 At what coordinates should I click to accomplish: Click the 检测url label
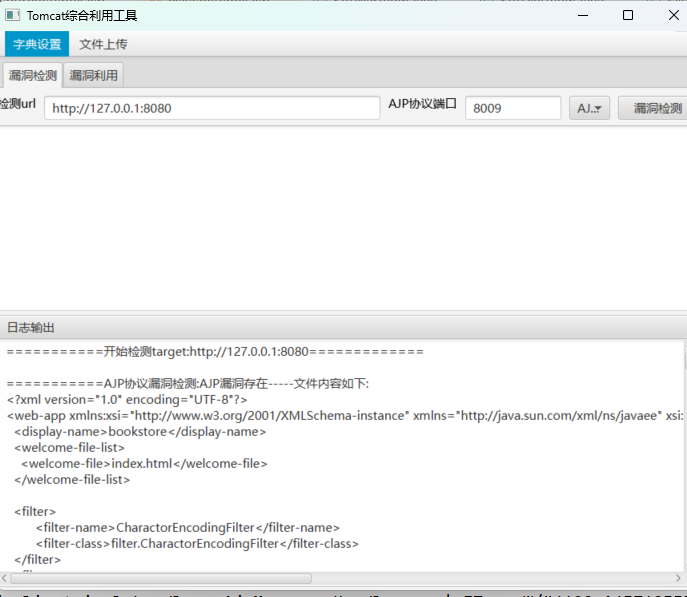[18, 104]
